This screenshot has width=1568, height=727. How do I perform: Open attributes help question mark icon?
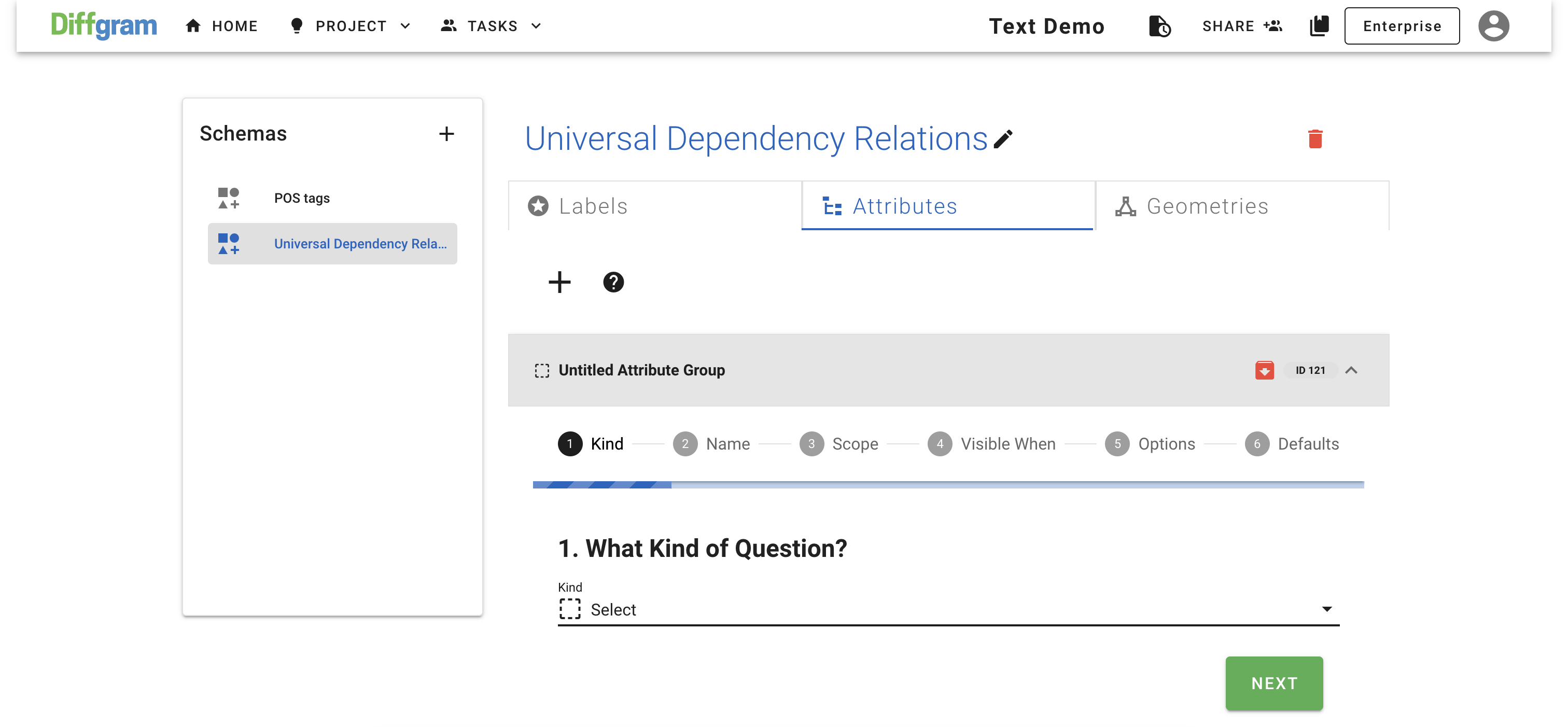[x=613, y=282]
